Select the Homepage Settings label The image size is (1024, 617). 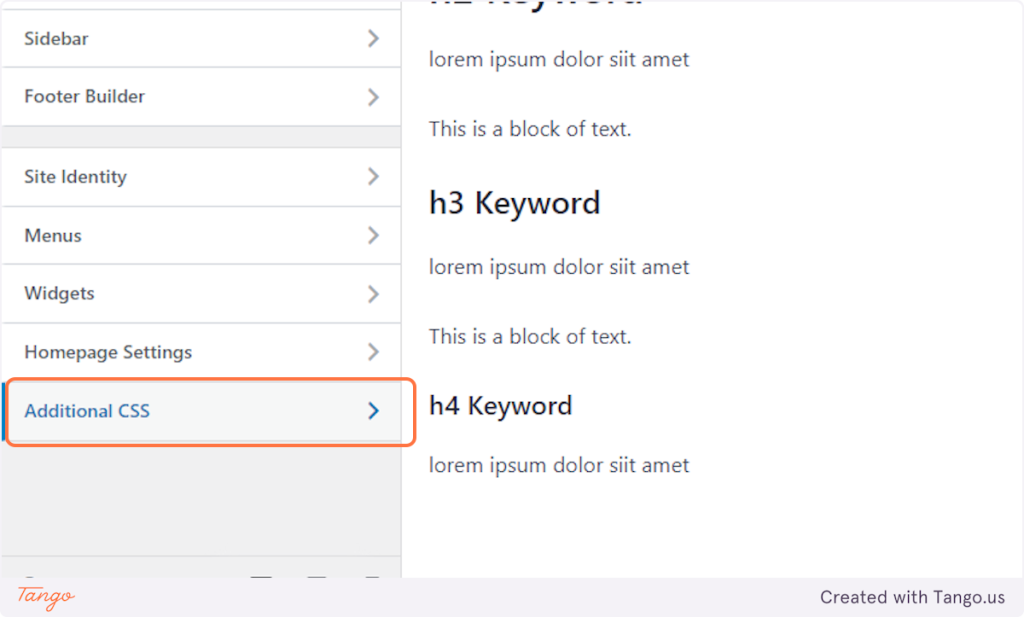coord(108,353)
